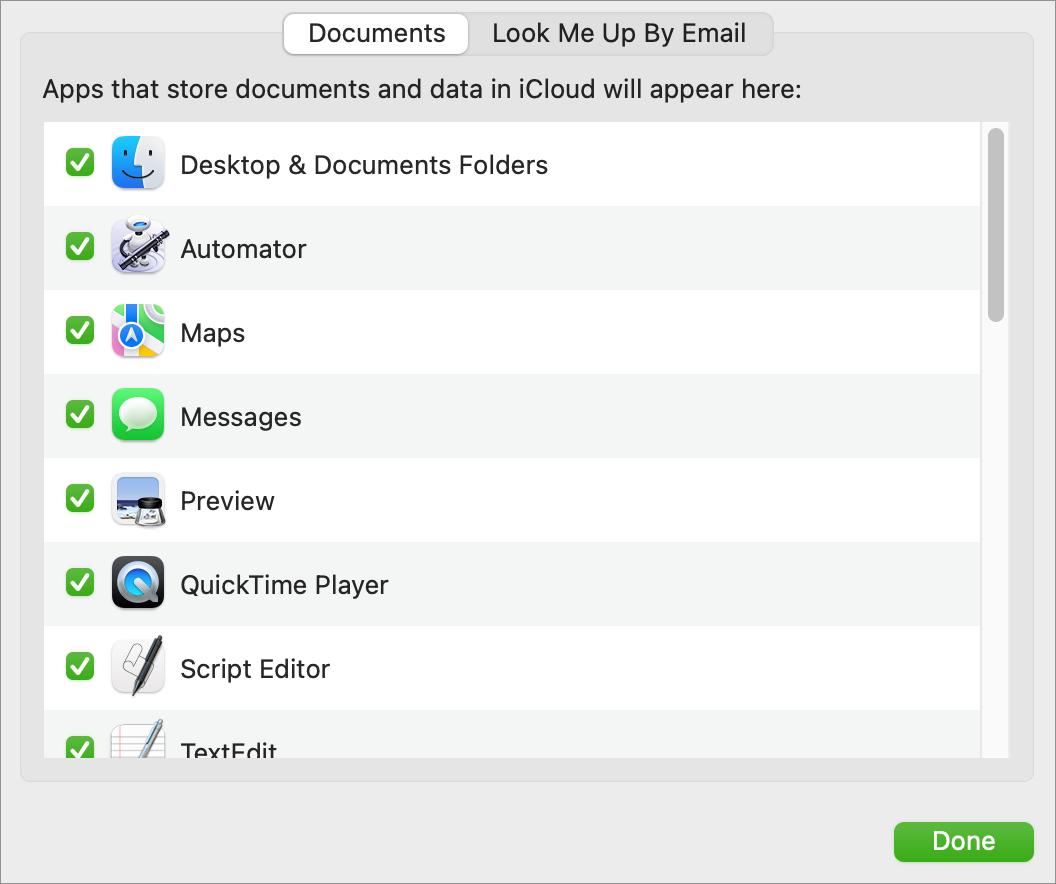The height and width of the screenshot is (884, 1056).
Task: Uncheck the Script Editor checkbox
Action: (80, 666)
